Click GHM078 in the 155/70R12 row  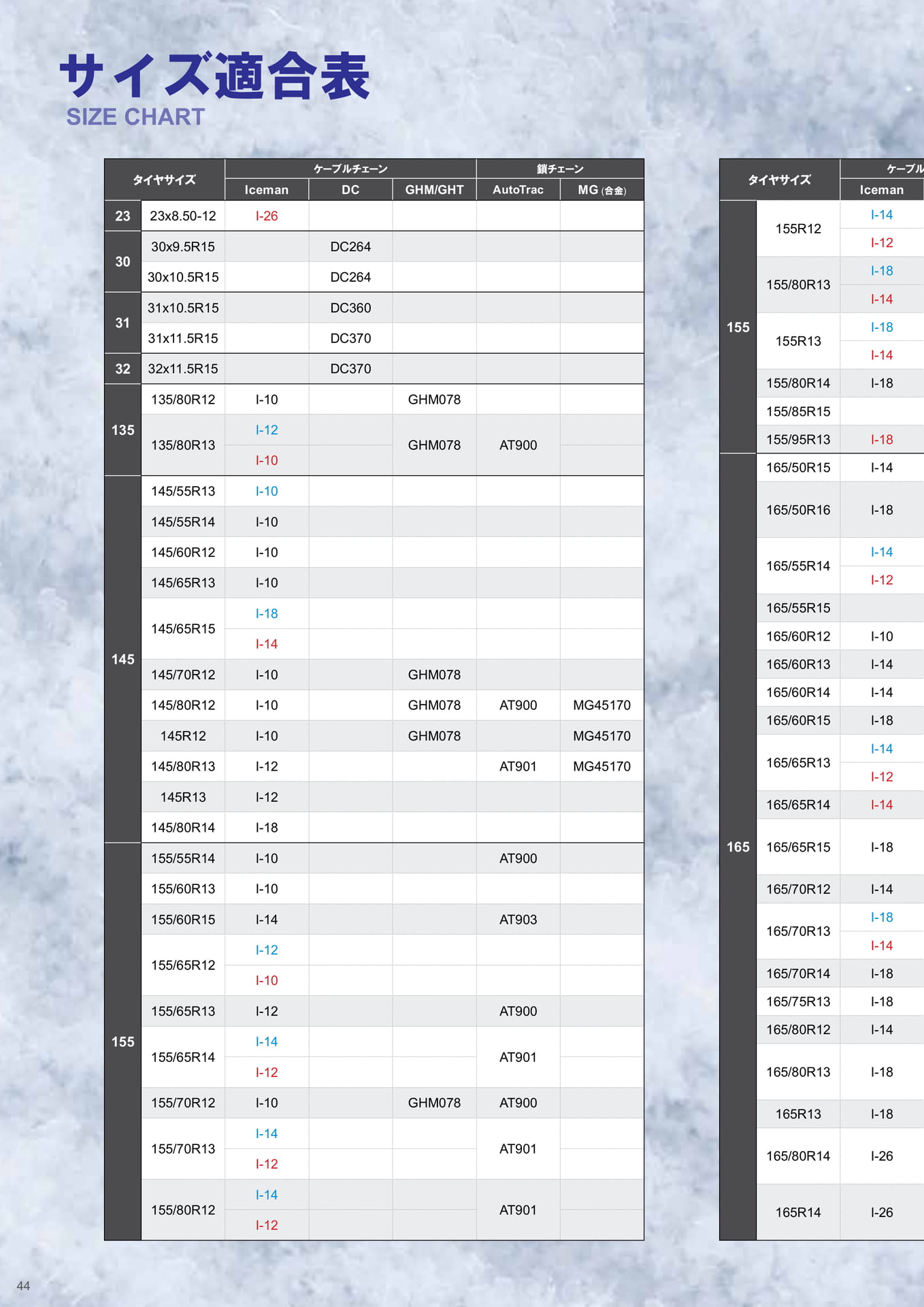(x=434, y=1103)
